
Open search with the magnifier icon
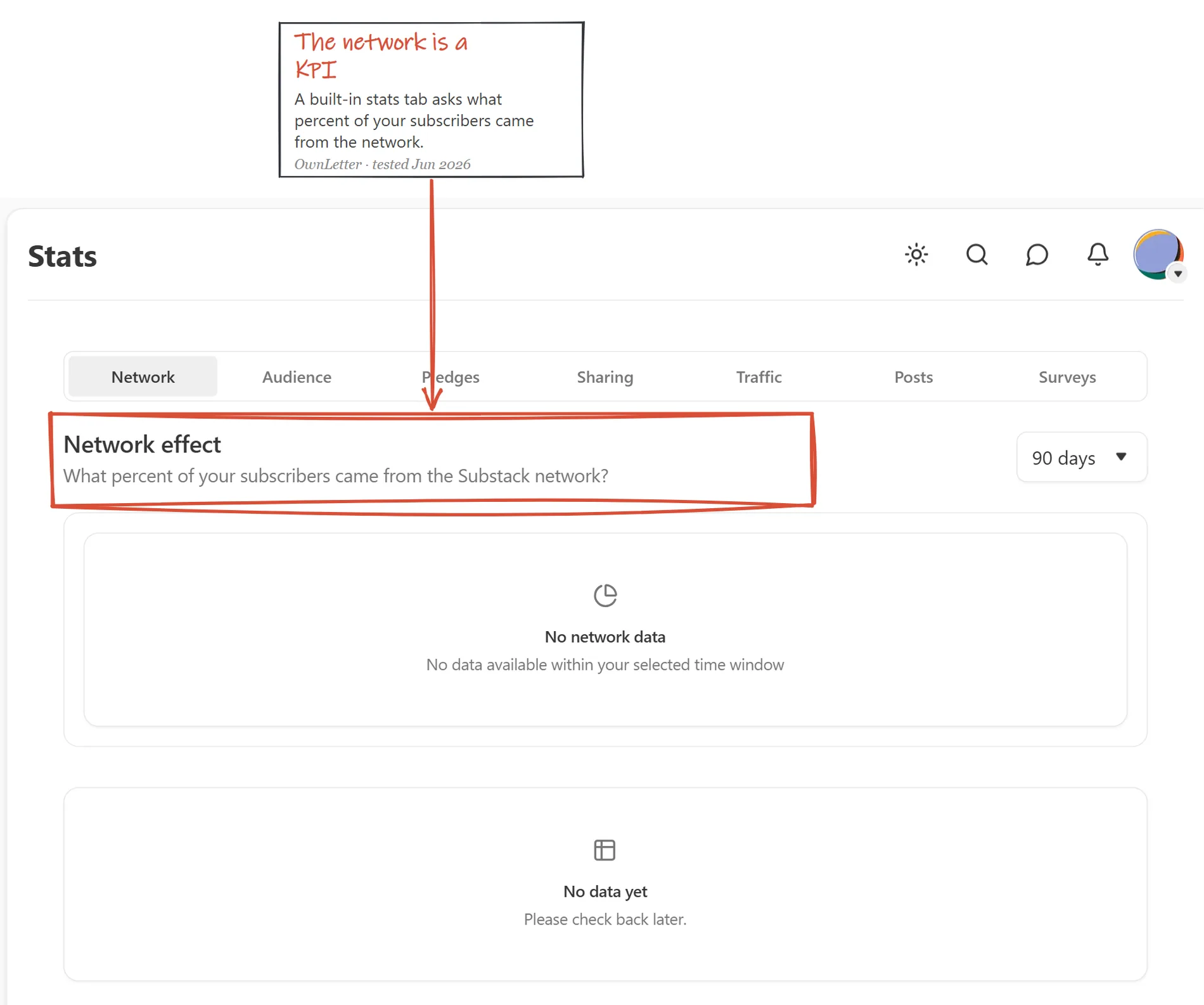pyautogui.click(x=977, y=255)
